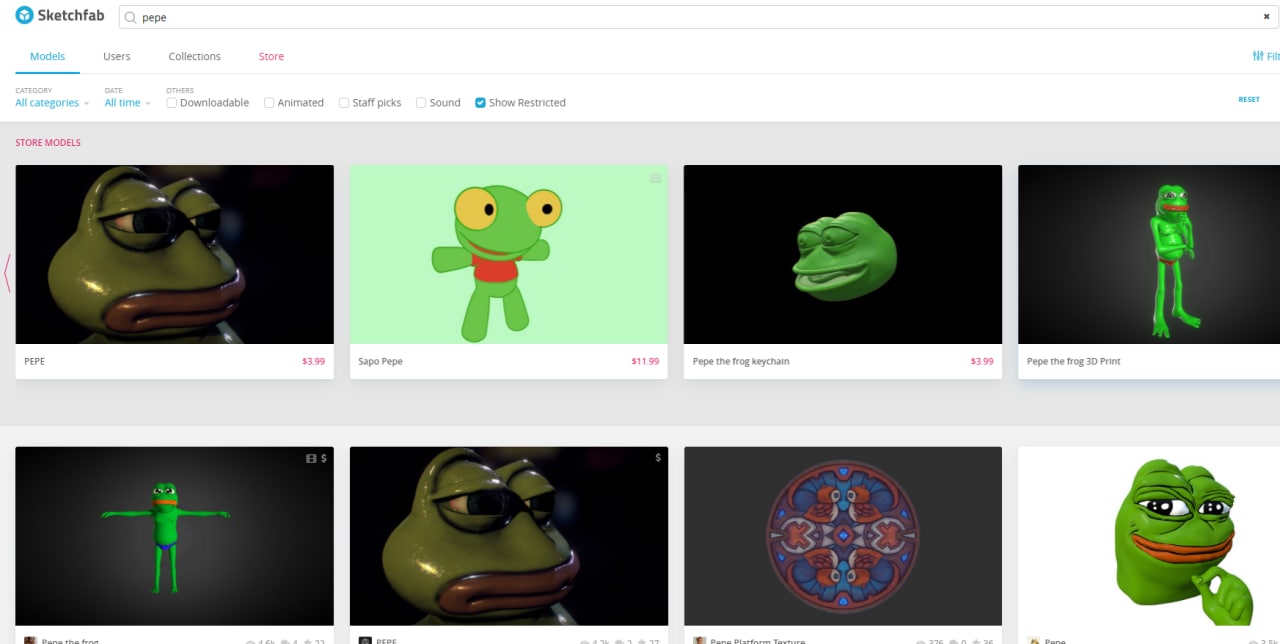
Task: Open the STORE MODELS heading link
Action: pos(48,143)
